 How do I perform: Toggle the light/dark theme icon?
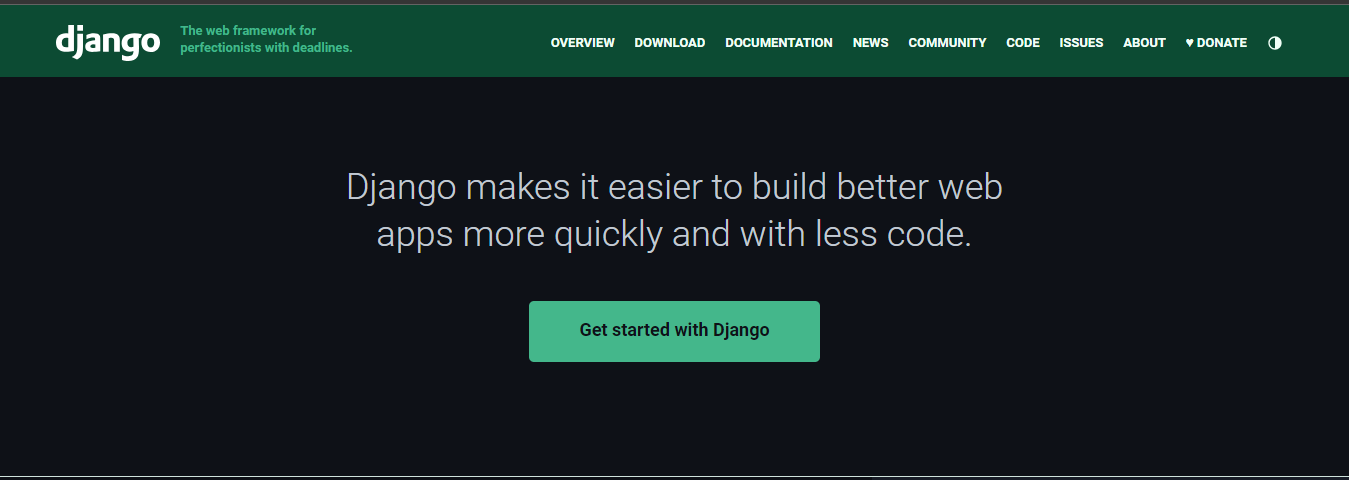click(x=1274, y=43)
